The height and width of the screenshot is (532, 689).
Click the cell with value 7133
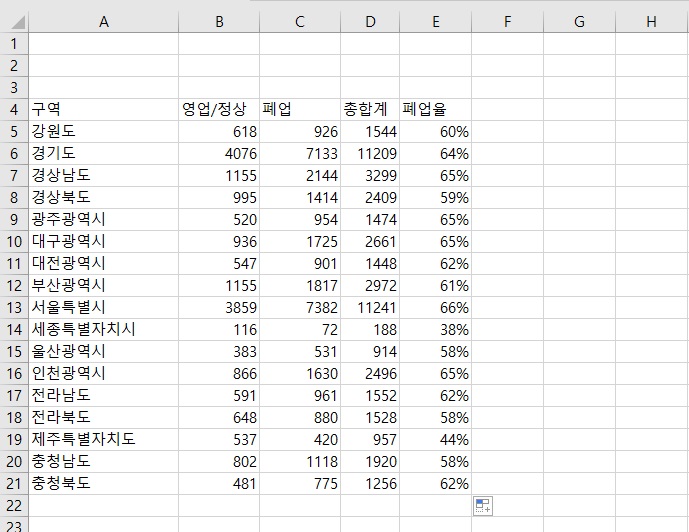click(300, 154)
